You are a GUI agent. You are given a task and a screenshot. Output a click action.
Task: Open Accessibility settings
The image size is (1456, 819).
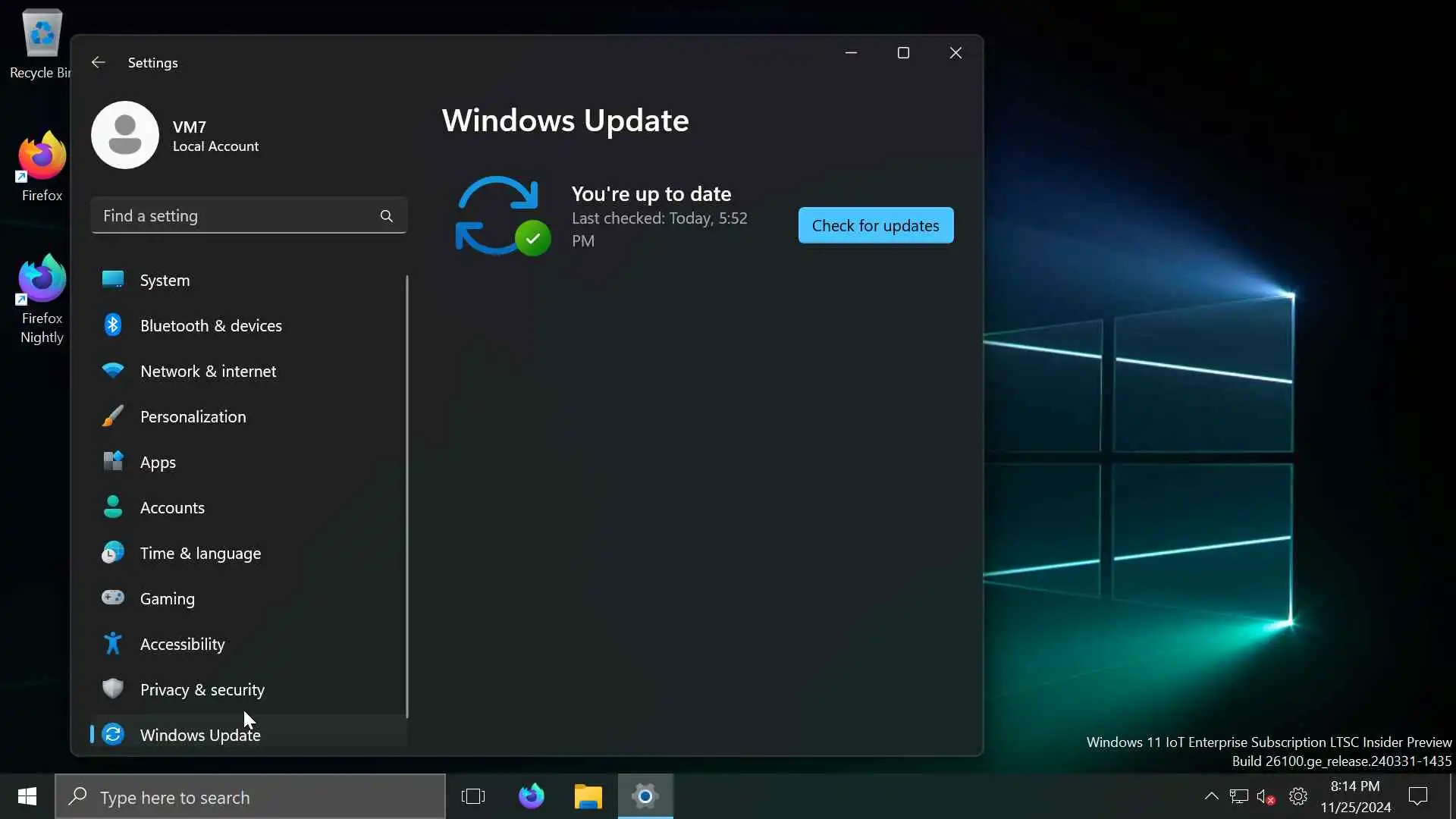coord(182,645)
